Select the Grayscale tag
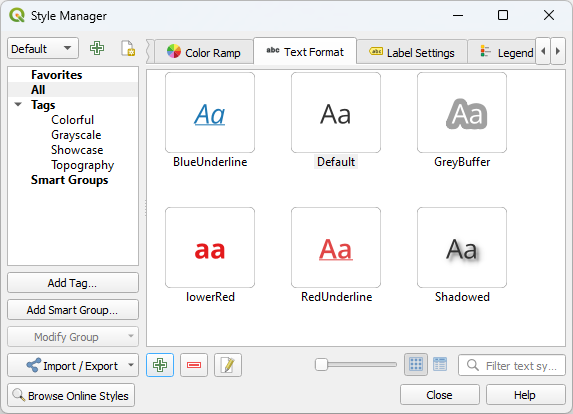This screenshot has width=573, height=414. click(76, 135)
